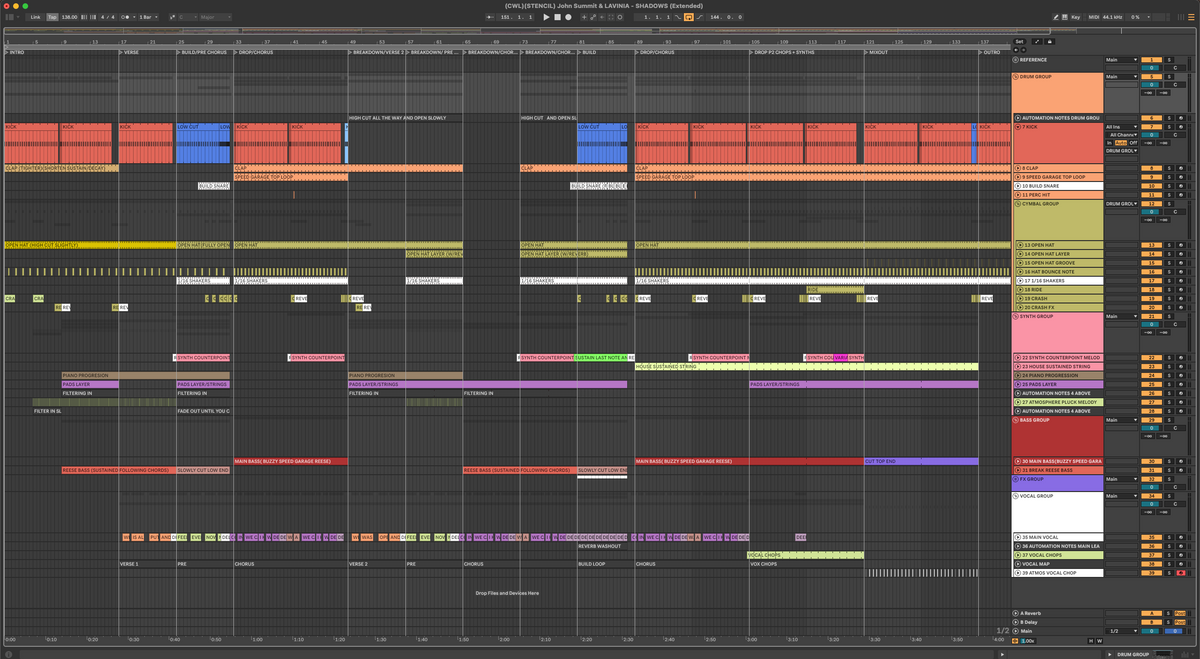Click the Follow playhead icon in transport
Image resolution: width=1200 pixels, height=659 pixels.
[x=609, y=17]
